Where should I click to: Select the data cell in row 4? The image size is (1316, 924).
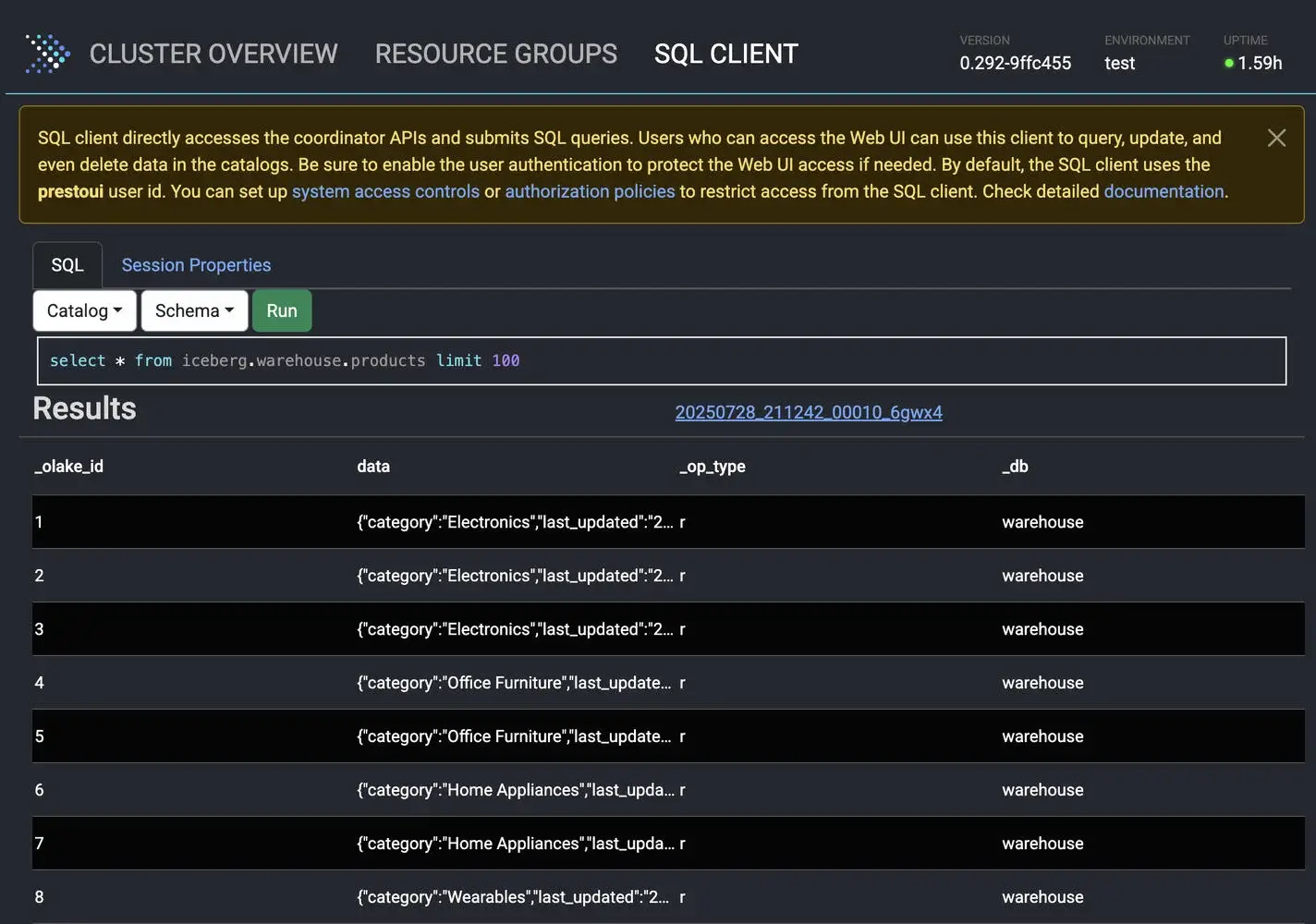pyautogui.click(x=514, y=683)
